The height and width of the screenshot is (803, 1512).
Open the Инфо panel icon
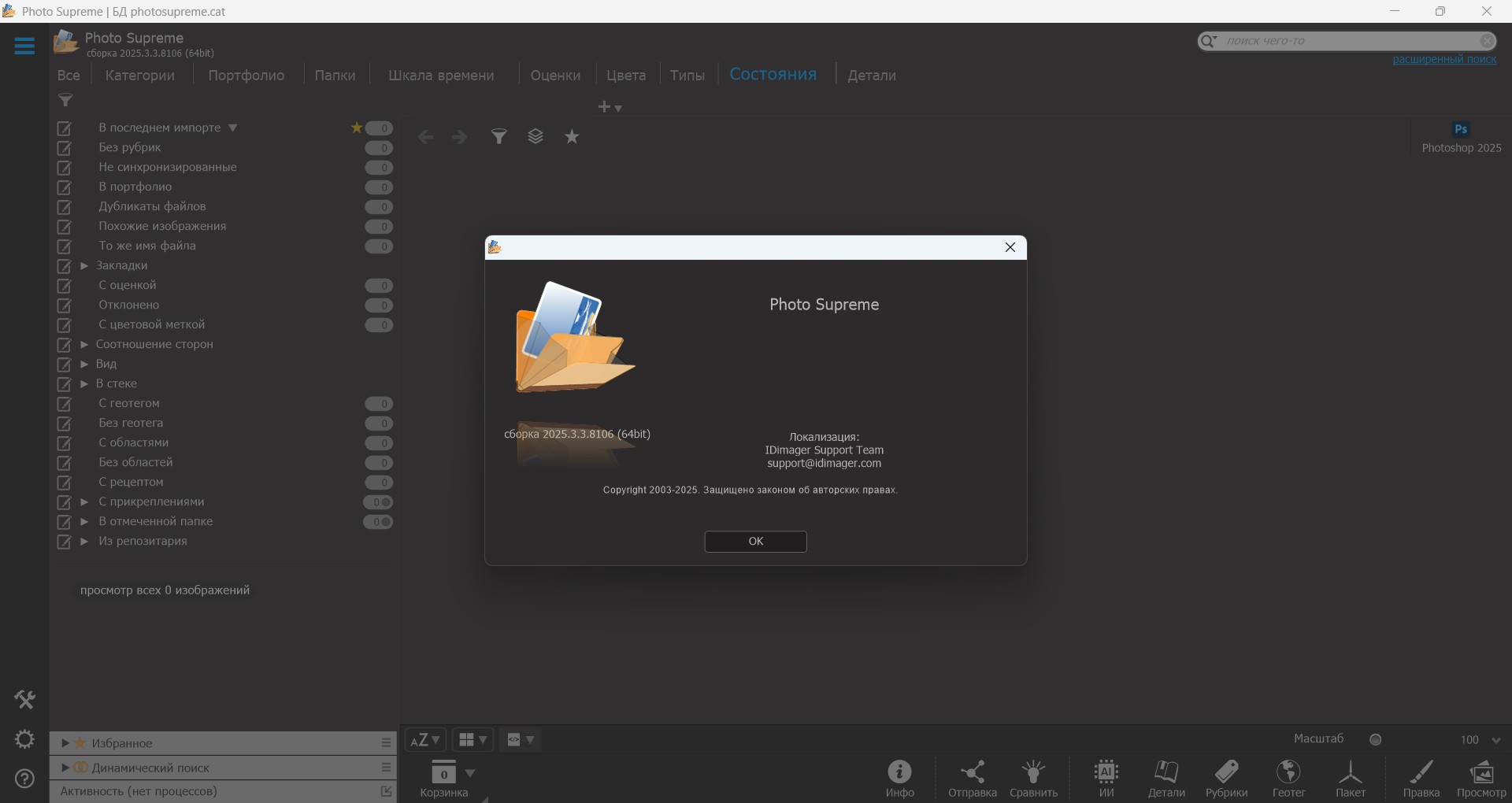899,772
